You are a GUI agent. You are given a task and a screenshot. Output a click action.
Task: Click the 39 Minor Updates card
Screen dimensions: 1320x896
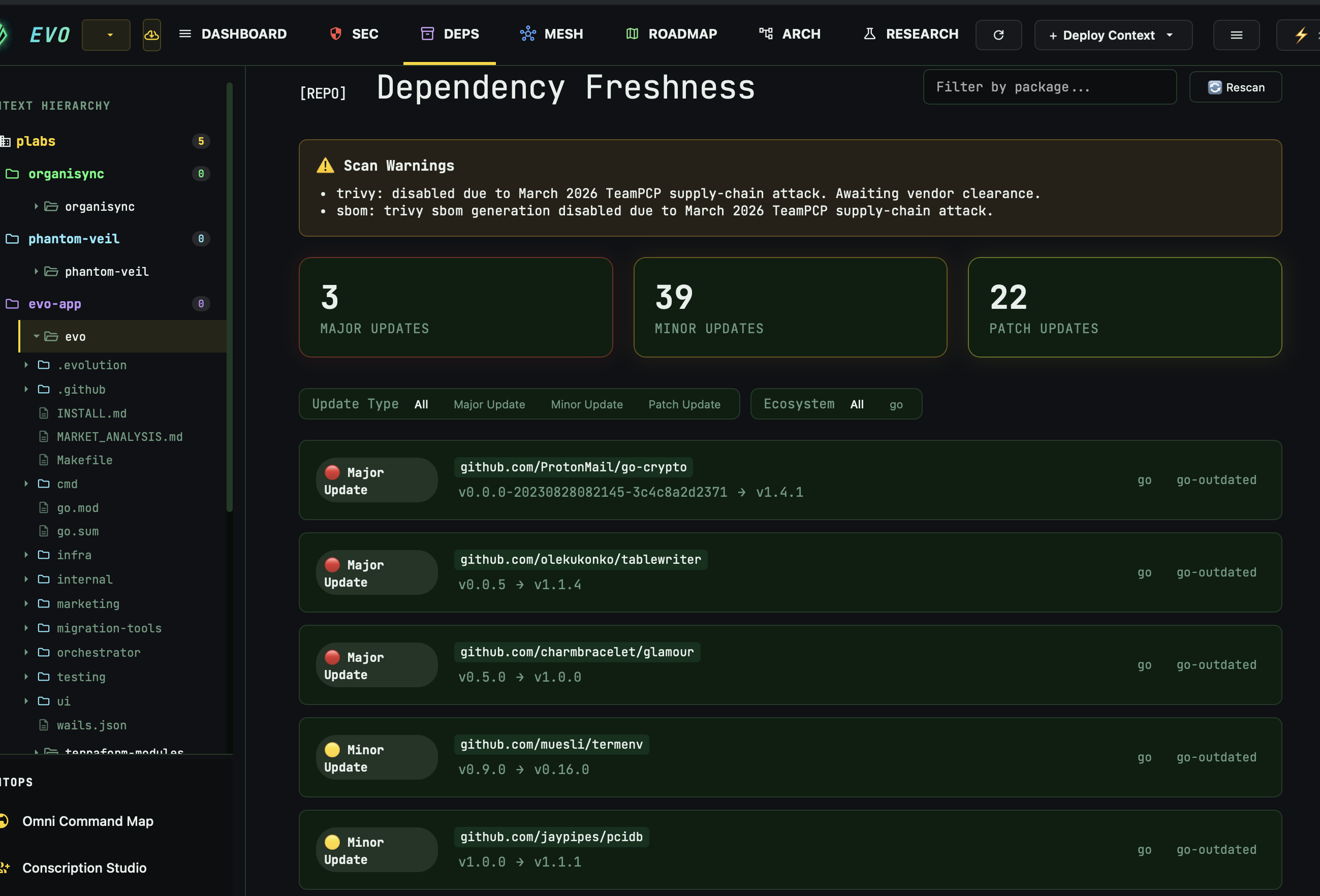pos(790,307)
